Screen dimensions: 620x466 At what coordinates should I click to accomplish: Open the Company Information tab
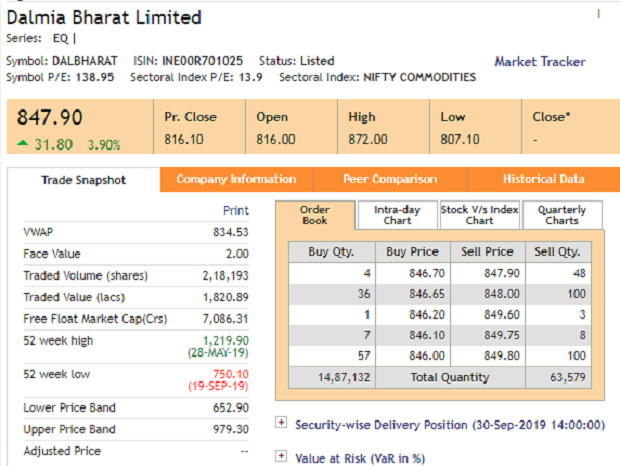[236, 180]
